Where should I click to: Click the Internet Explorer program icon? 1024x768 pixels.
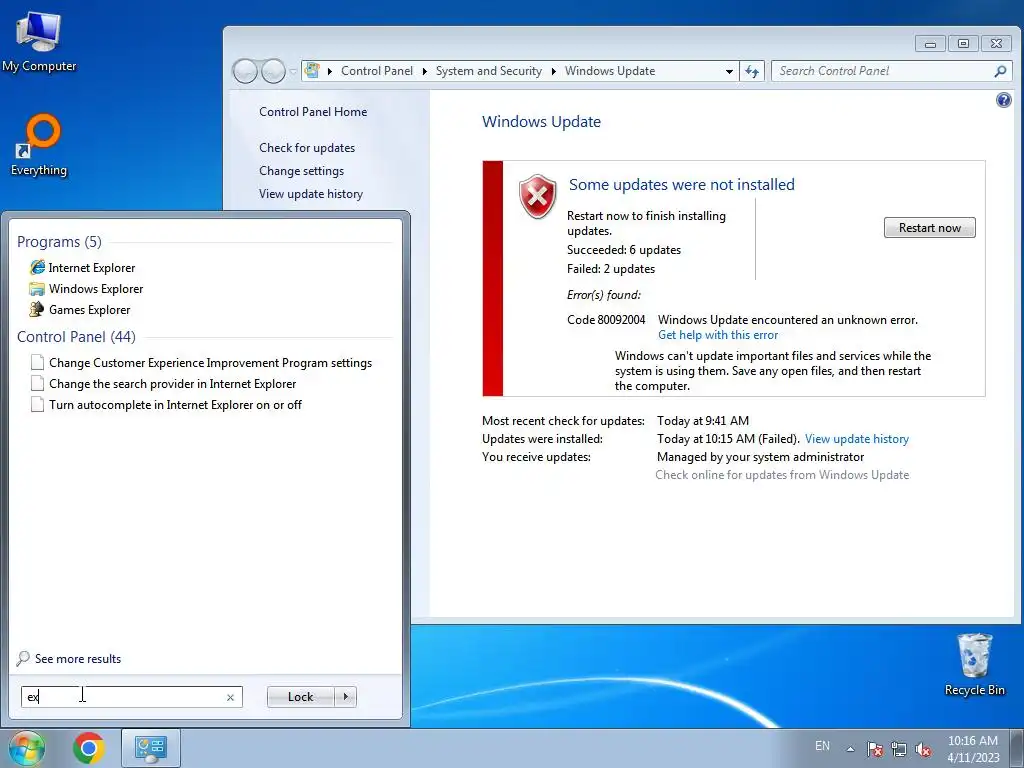click(x=37, y=267)
